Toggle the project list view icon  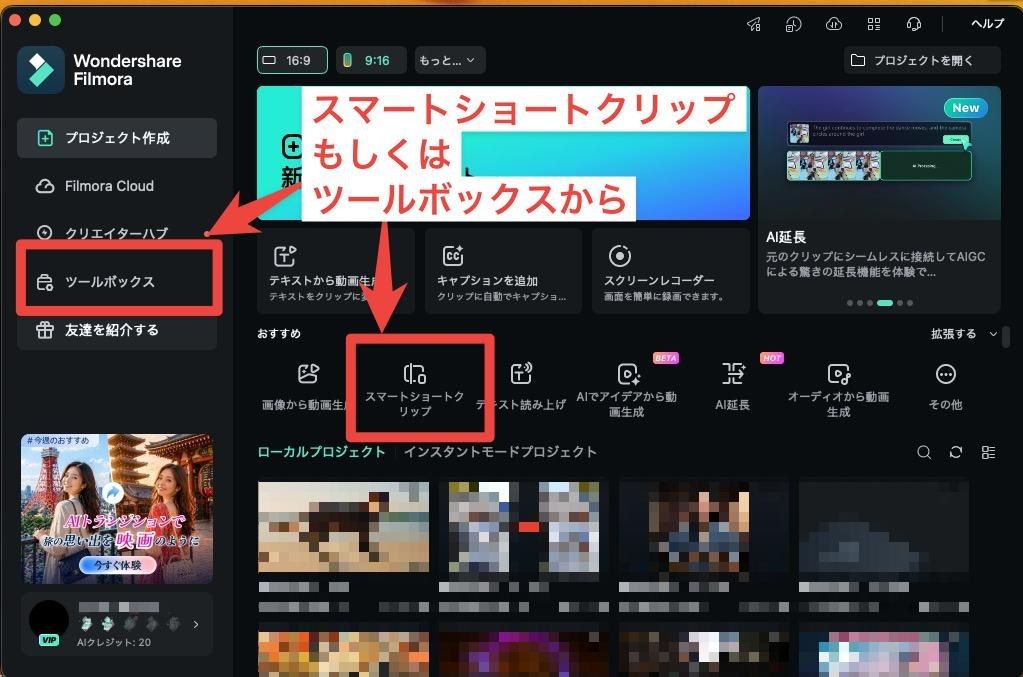(988, 452)
